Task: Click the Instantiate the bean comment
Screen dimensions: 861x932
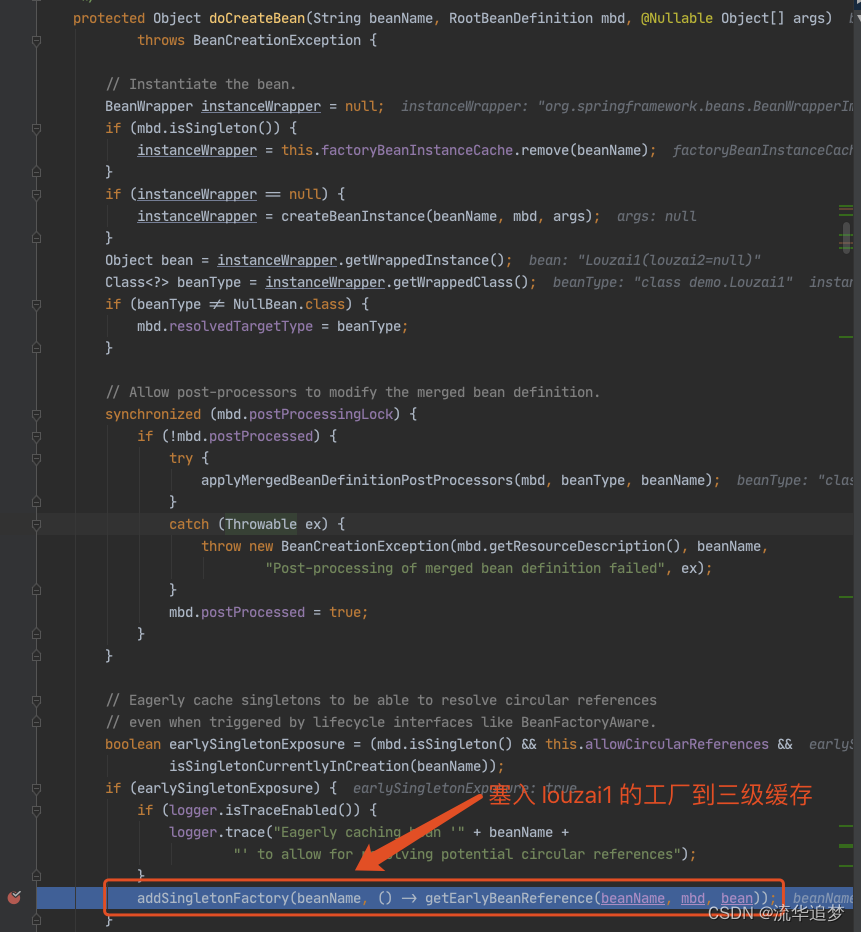Action: (201, 84)
